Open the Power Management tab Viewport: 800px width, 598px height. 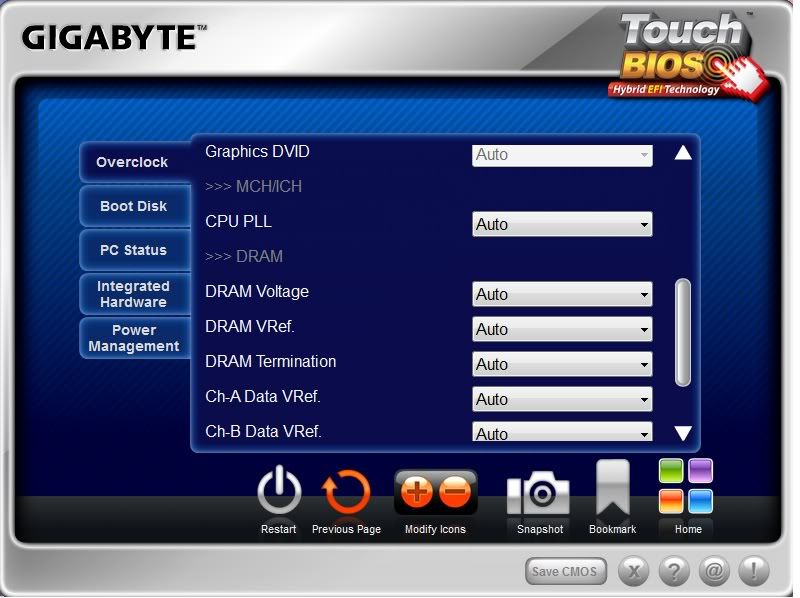tap(134, 338)
